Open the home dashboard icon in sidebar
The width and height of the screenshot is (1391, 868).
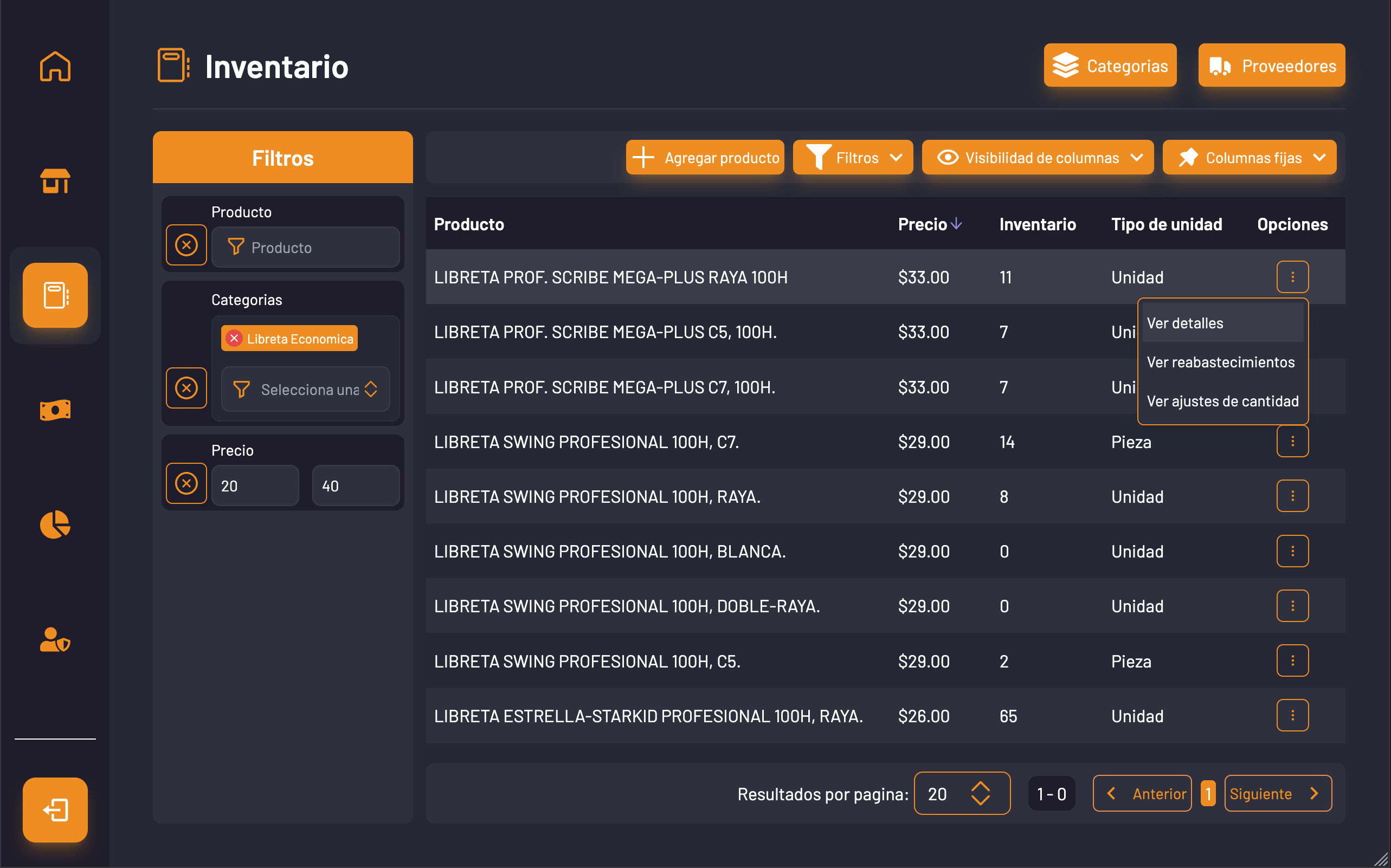coord(55,66)
